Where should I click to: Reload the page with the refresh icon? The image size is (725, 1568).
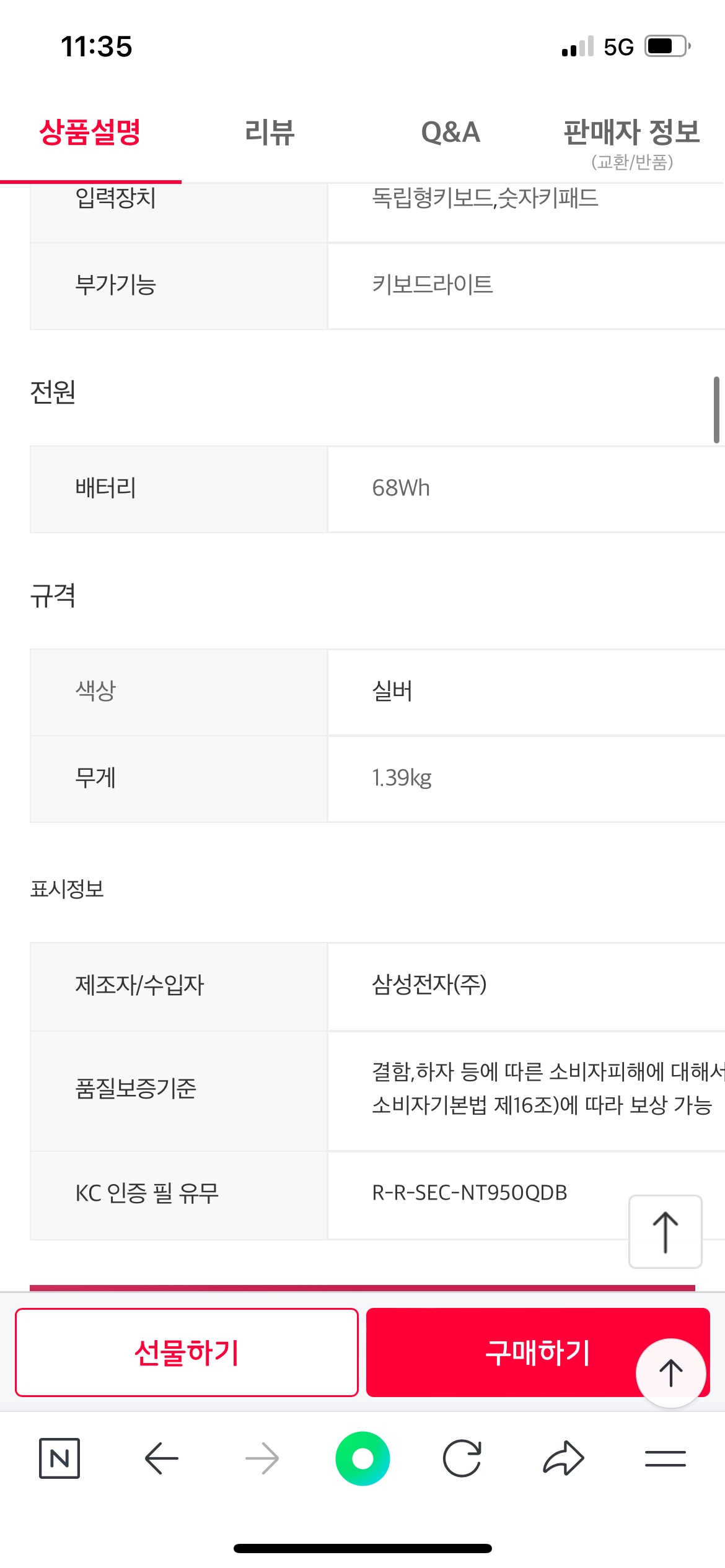pyautogui.click(x=462, y=1458)
